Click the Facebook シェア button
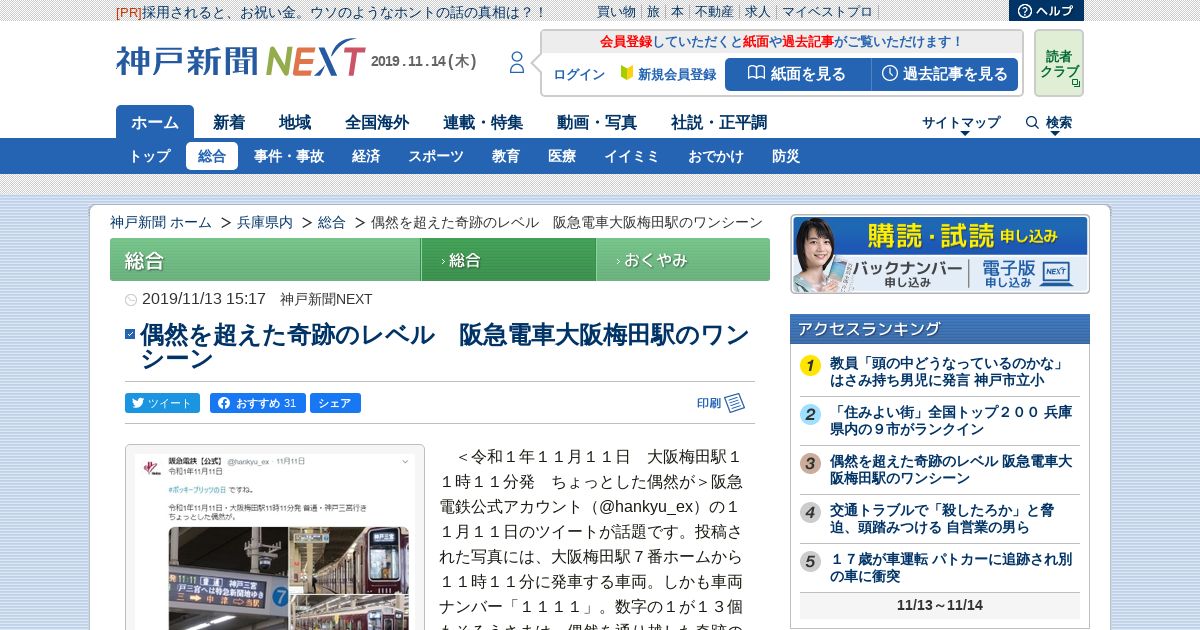 [x=335, y=403]
